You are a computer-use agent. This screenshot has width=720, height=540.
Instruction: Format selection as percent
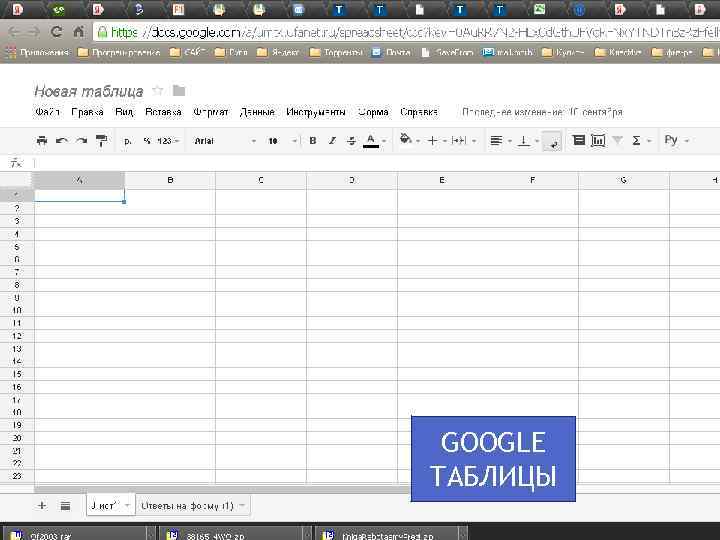coord(147,141)
